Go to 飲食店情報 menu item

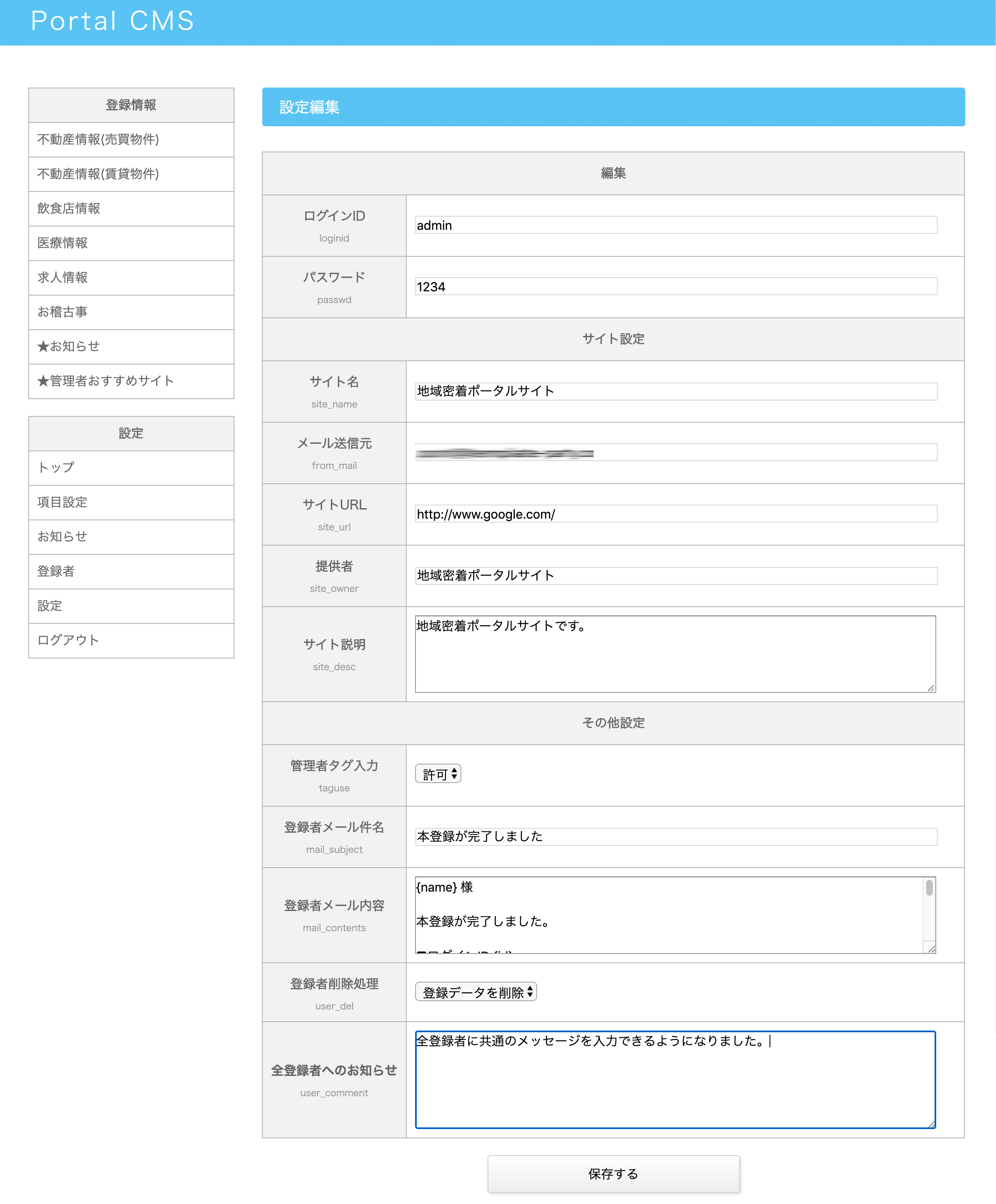(x=131, y=209)
